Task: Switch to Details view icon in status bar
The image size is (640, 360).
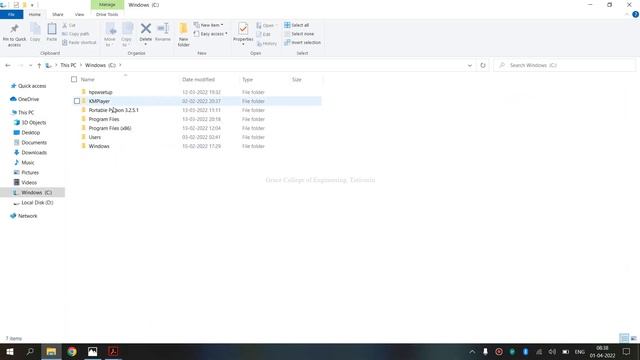Action: coord(624,338)
